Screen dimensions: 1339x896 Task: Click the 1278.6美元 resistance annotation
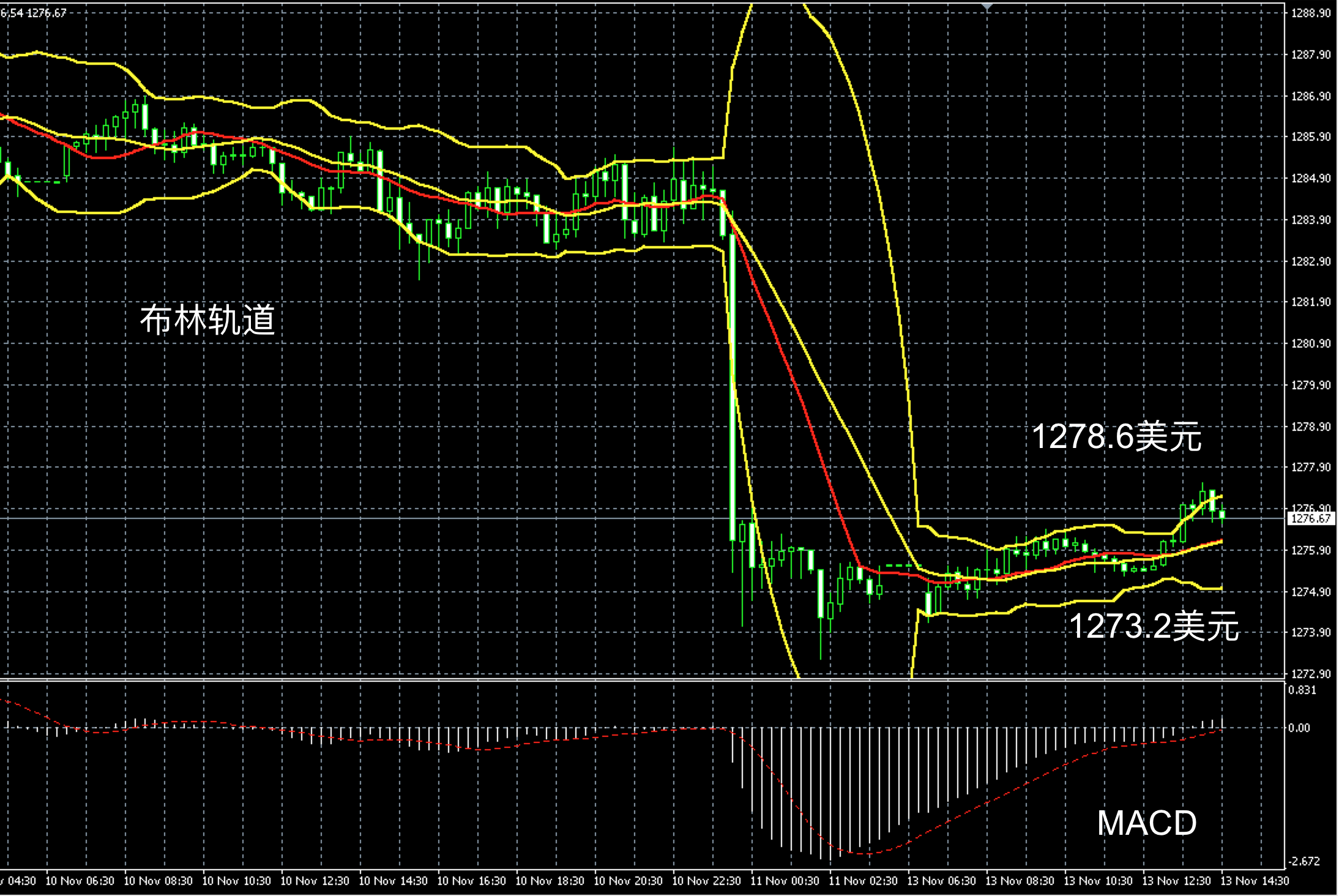tap(1116, 437)
